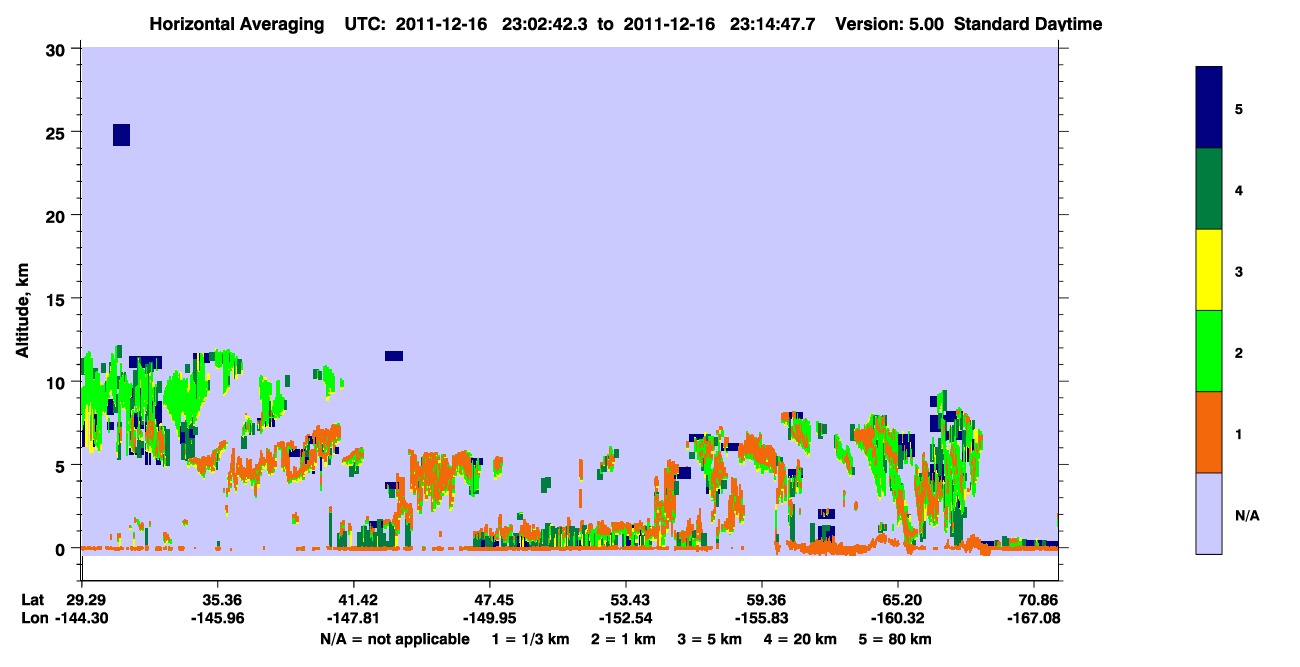Click longitude value '-145.96'
Viewport: 1300px width, 667px height.
pos(218,619)
